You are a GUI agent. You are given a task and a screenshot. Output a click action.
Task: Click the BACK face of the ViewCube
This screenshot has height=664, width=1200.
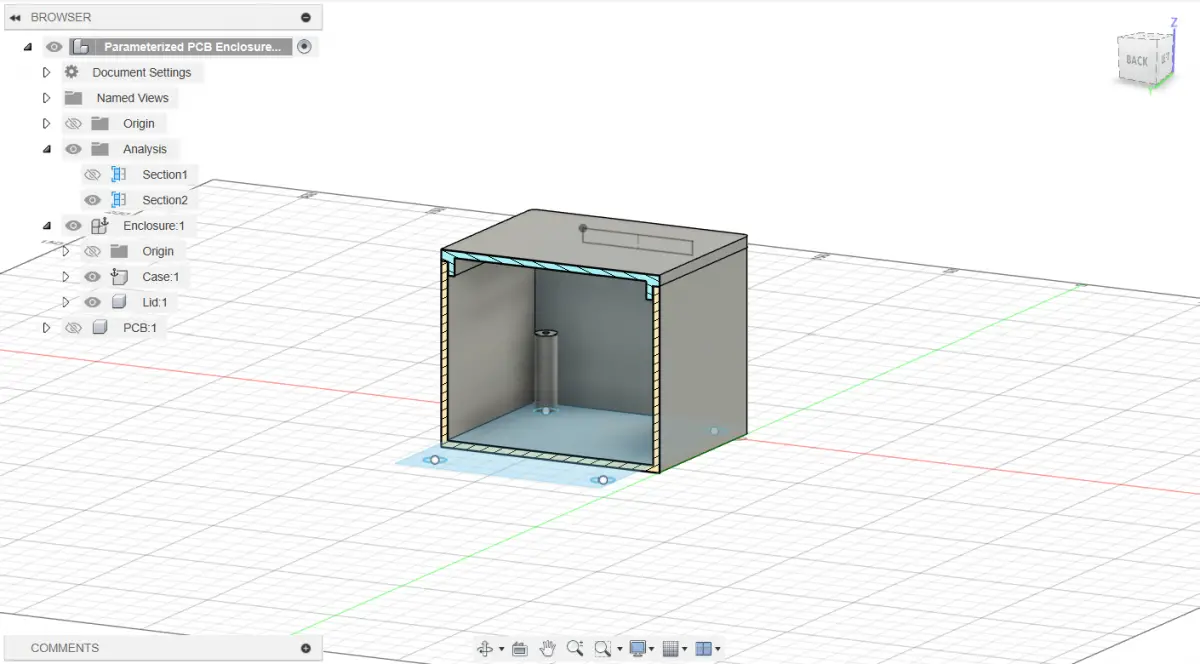pyautogui.click(x=1136, y=60)
